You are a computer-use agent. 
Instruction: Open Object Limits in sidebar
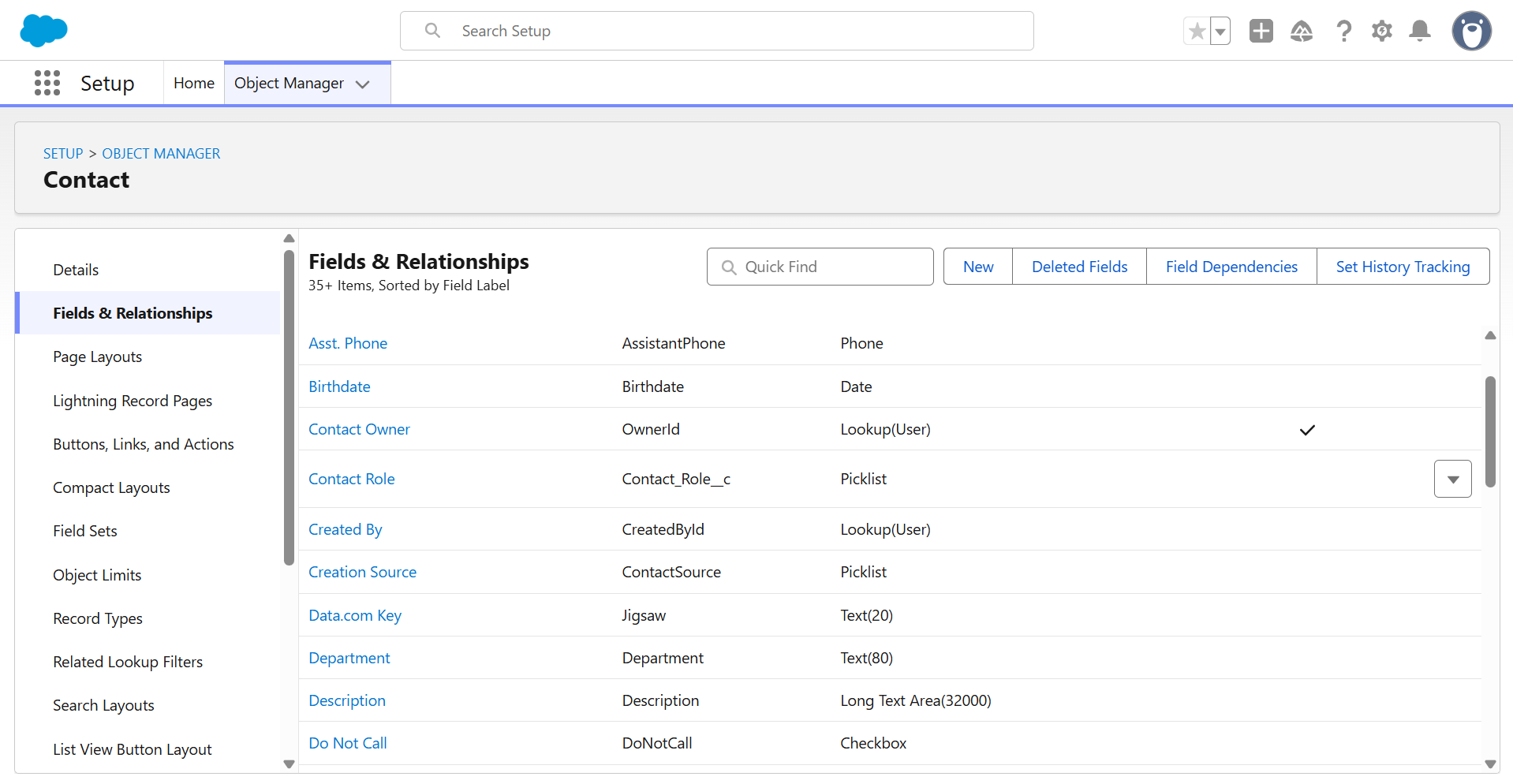tap(148, 575)
